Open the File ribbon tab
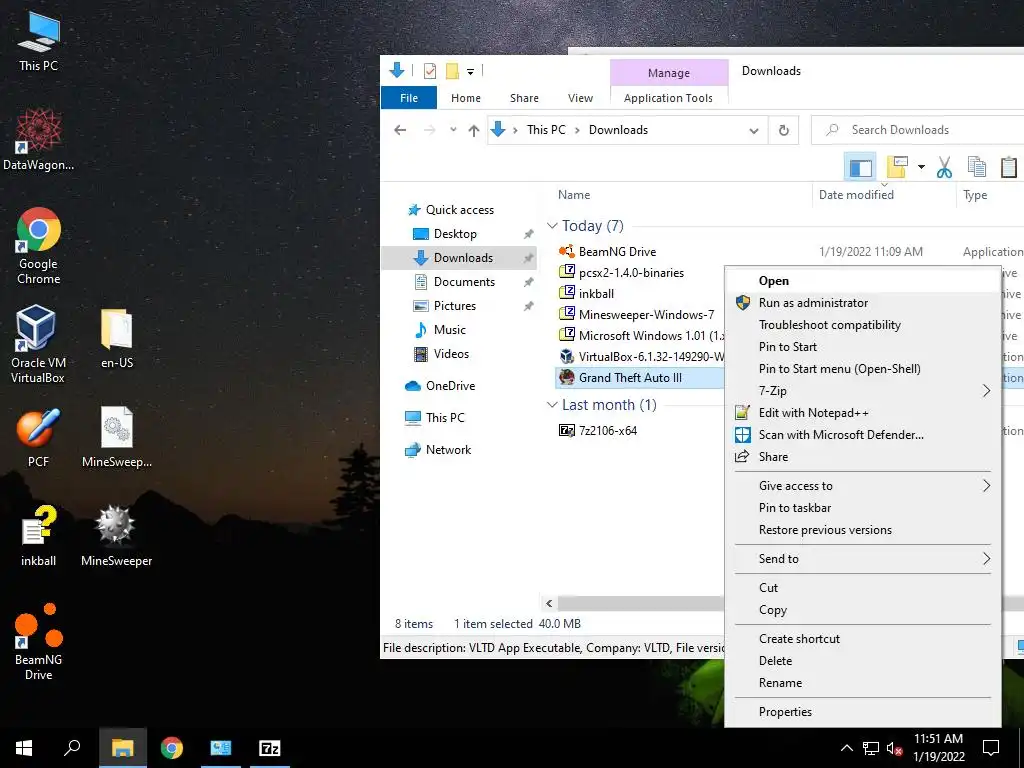The width and height of the screenshot is (1024, 768). point(409,98)
